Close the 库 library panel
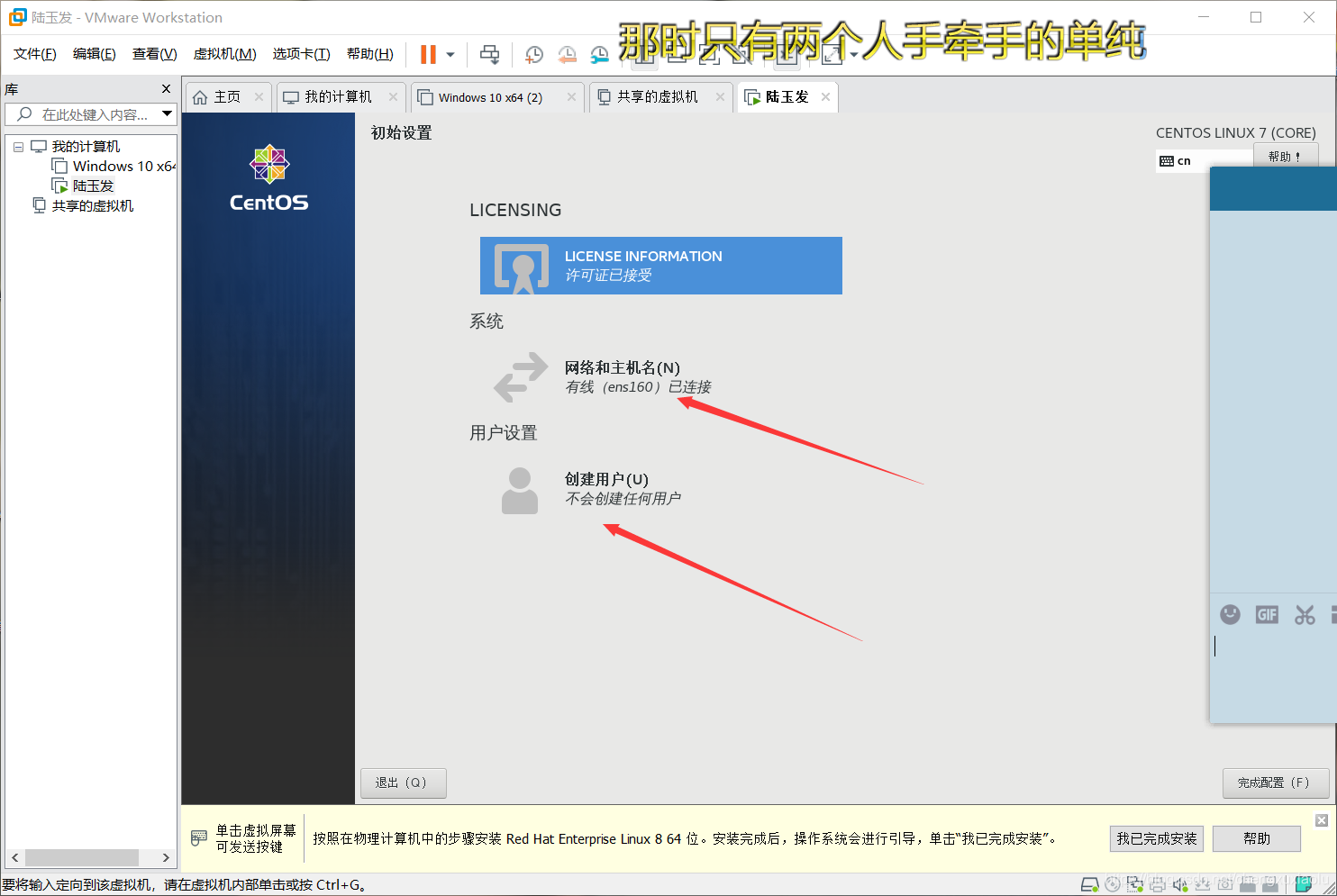 166,88
